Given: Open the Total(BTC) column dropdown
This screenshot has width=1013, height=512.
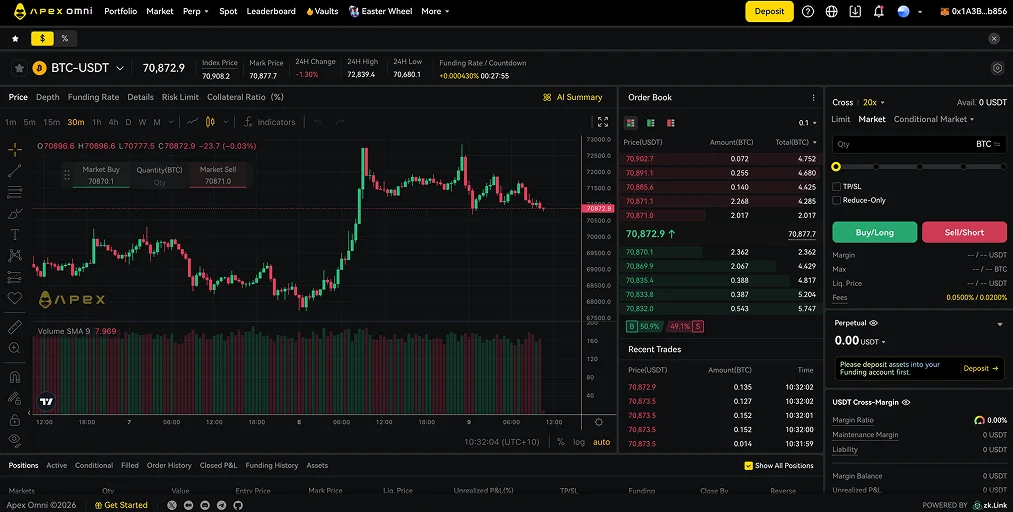Looking at the screenshot, I should [x=796, y=142].
